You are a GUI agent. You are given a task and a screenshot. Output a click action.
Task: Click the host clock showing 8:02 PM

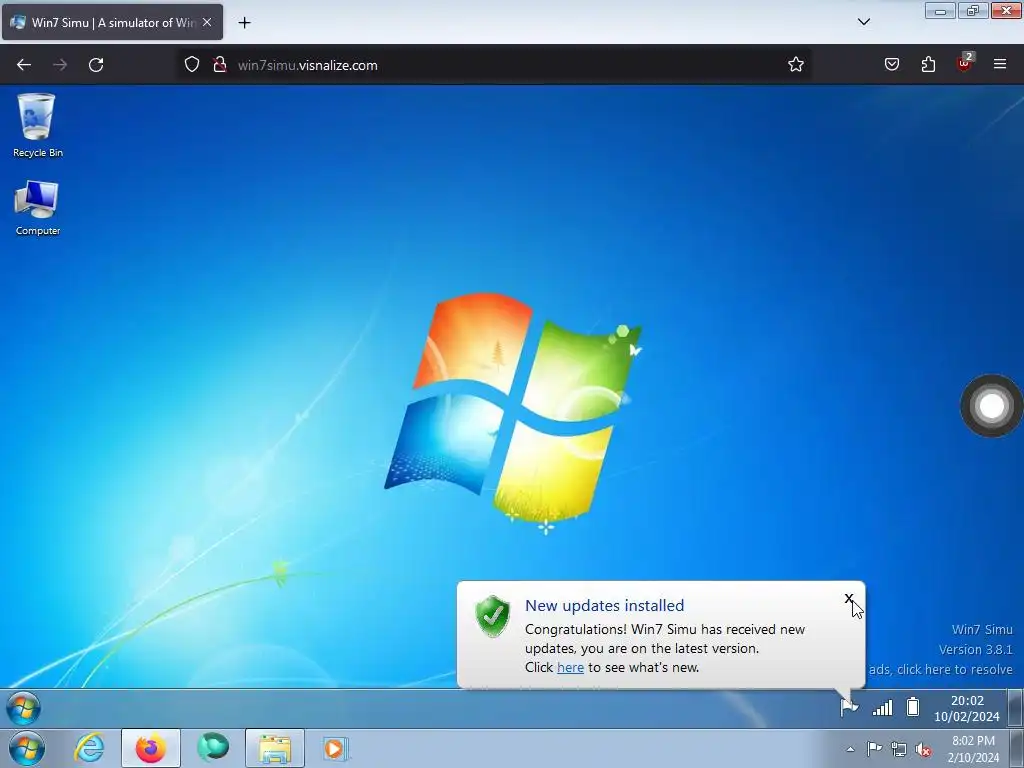(973, 749)
